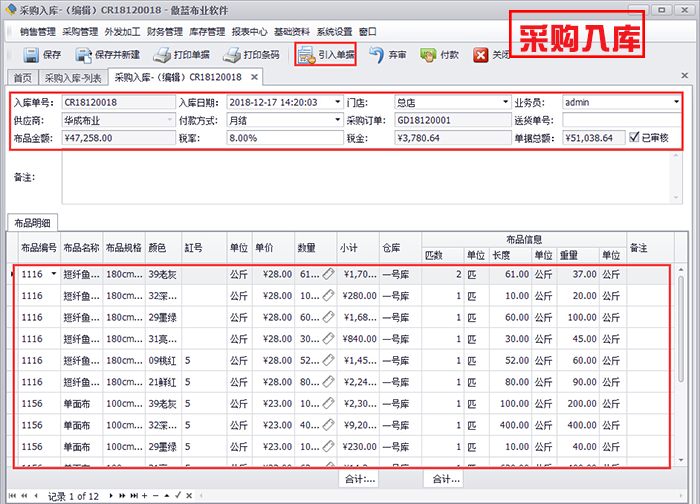Click the 保存 (Save) toolbar icon

30,55
